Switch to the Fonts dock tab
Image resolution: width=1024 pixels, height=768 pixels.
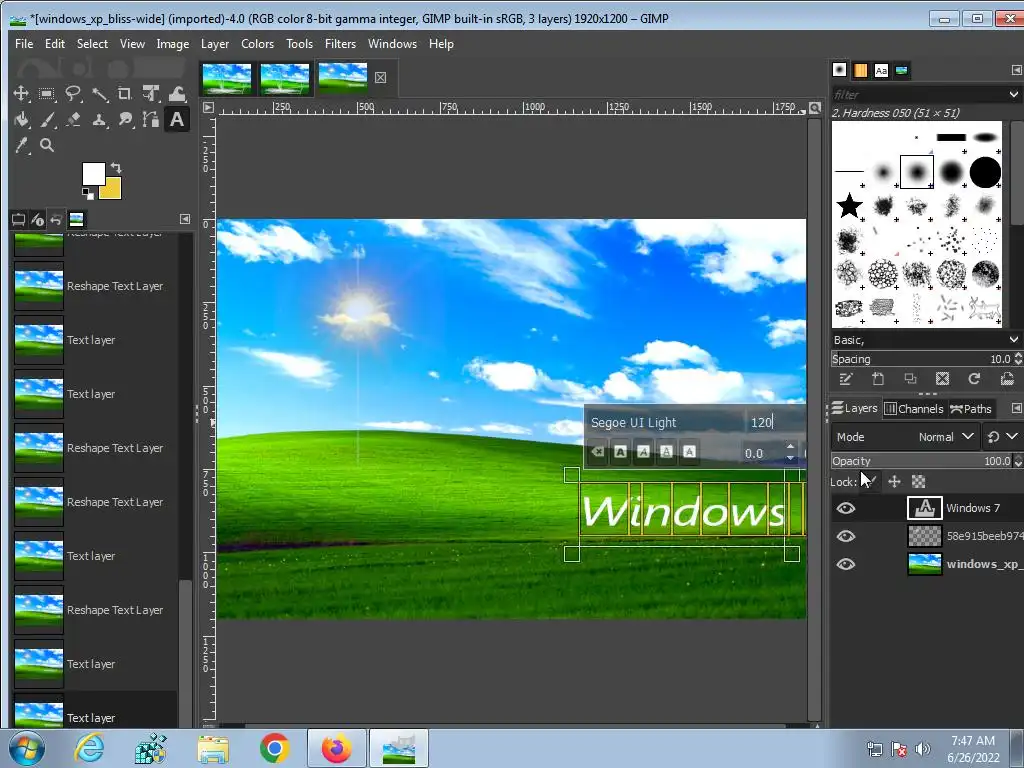[881, 71]
